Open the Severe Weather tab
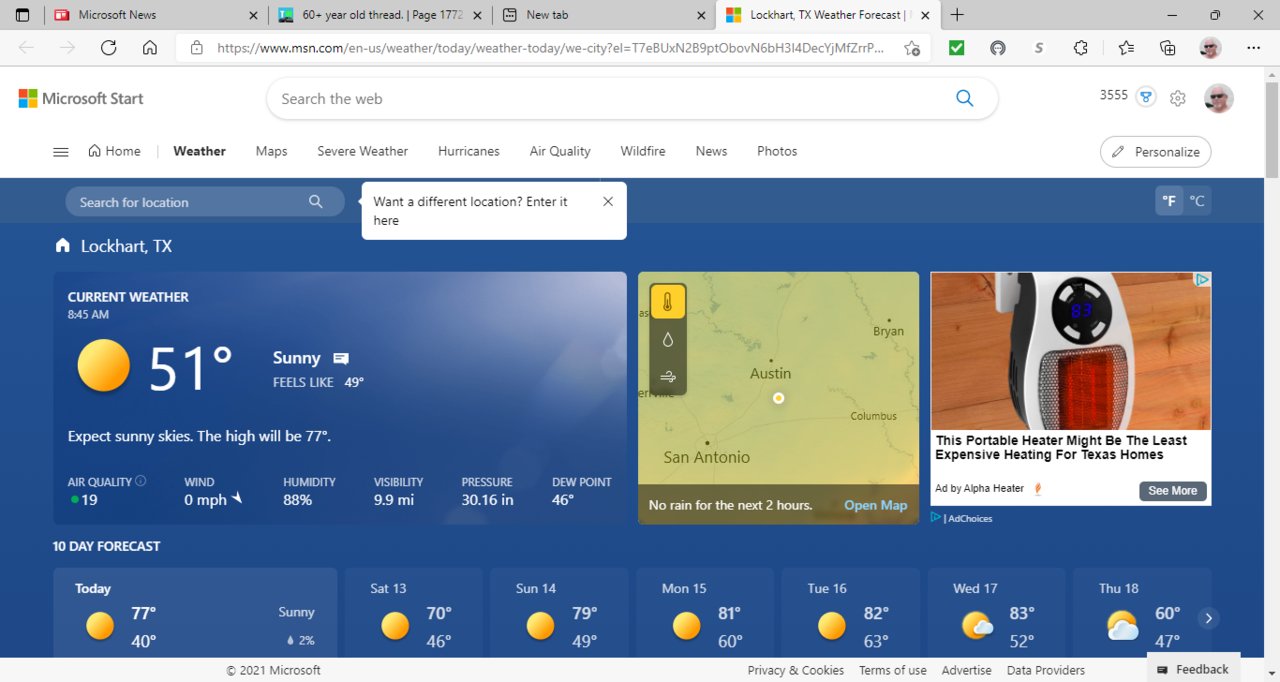Screen dimensions: 1280x682 (x=363, y=151)
